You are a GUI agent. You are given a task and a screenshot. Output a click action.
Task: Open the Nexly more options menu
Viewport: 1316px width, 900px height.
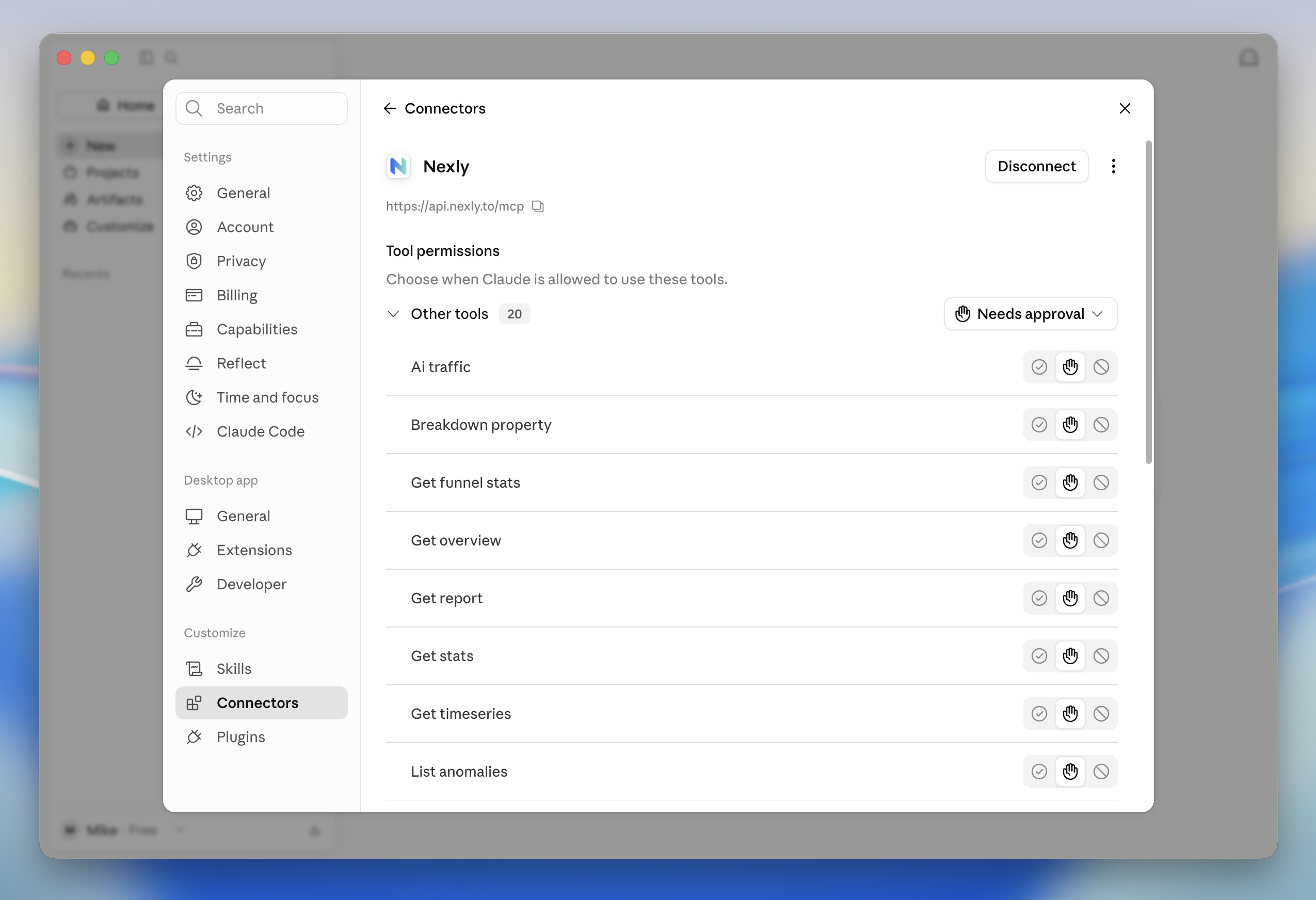coord(1113,166)
